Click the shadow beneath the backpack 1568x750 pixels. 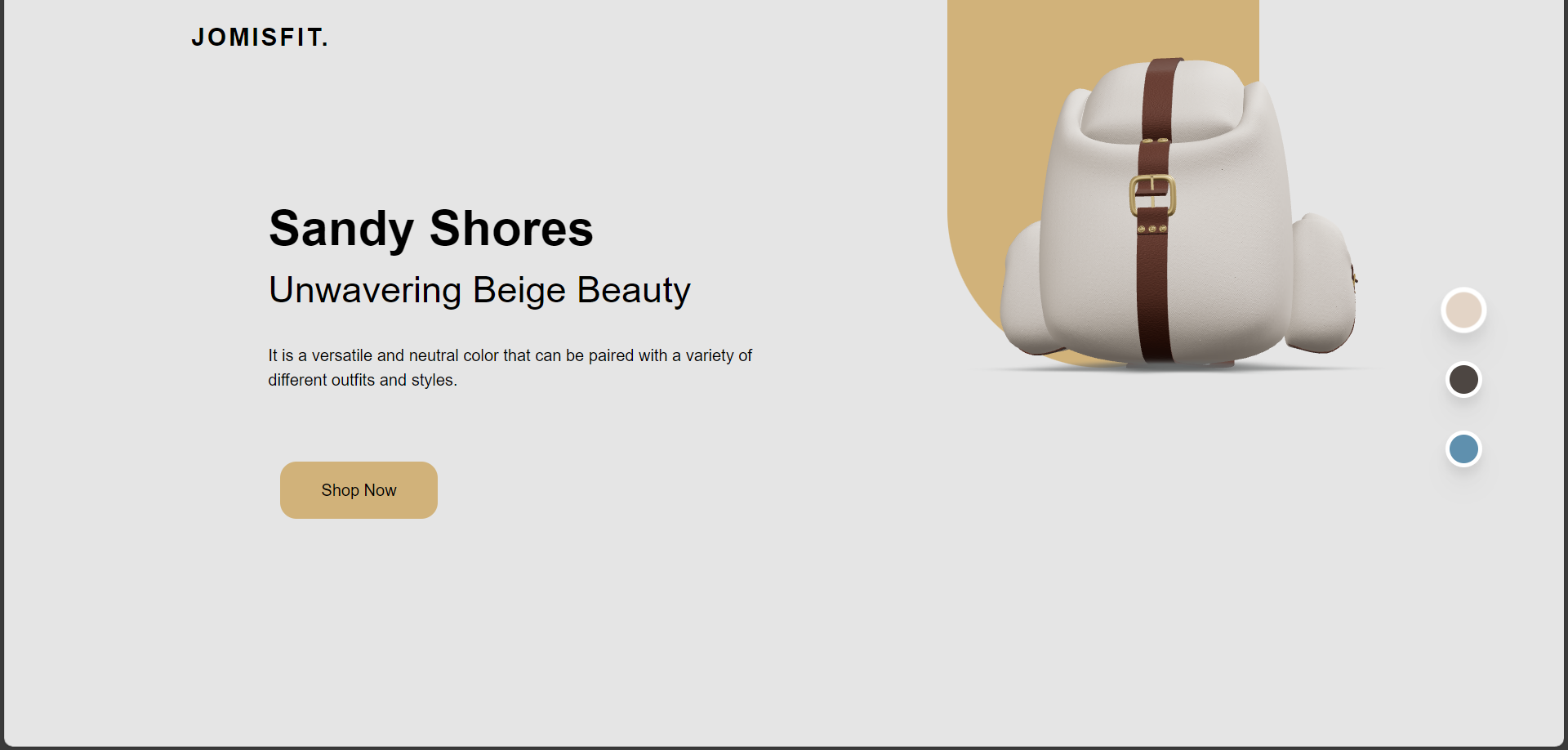tap(1176, 368)
